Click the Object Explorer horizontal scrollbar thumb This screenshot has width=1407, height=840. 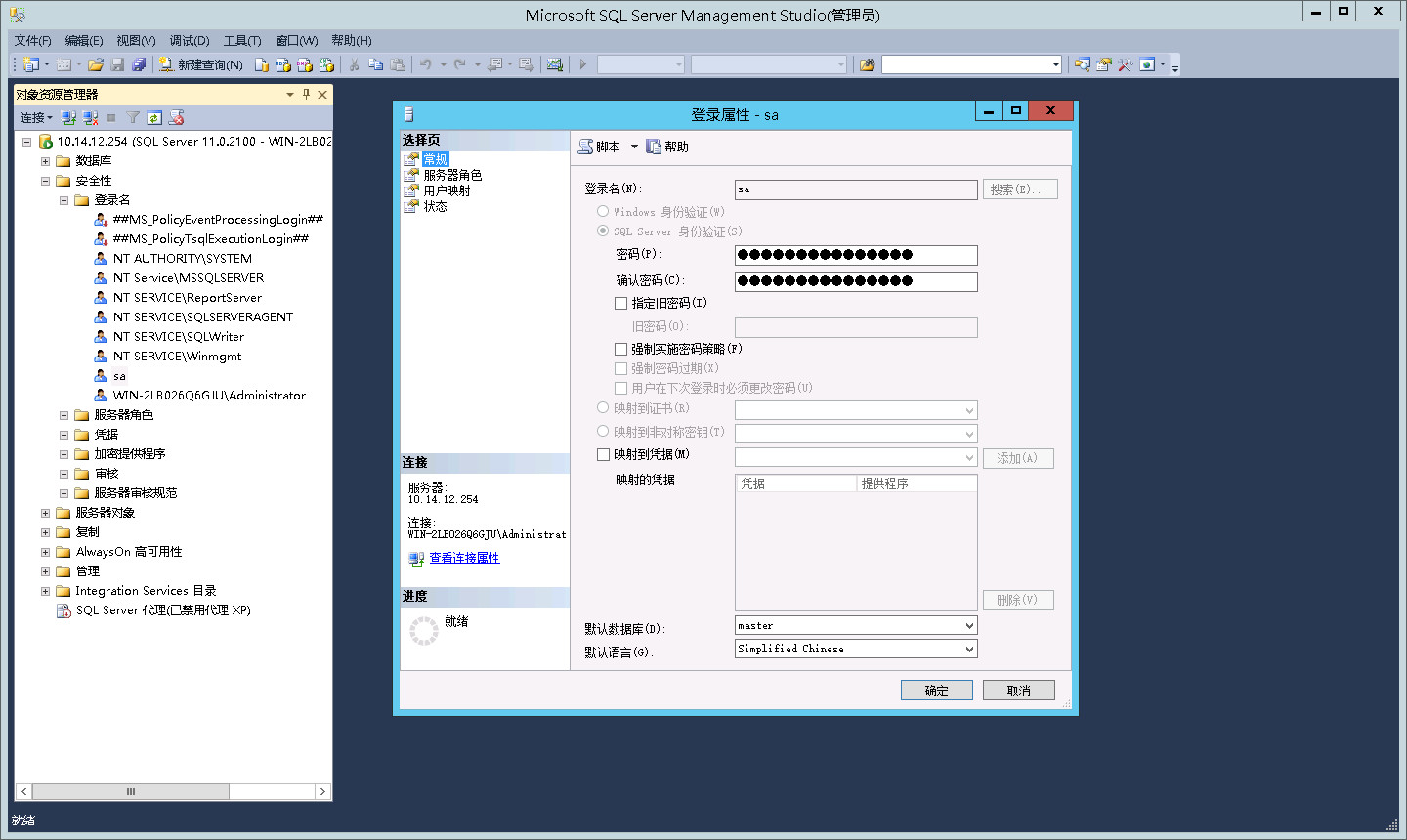click(x=131, y=791)
